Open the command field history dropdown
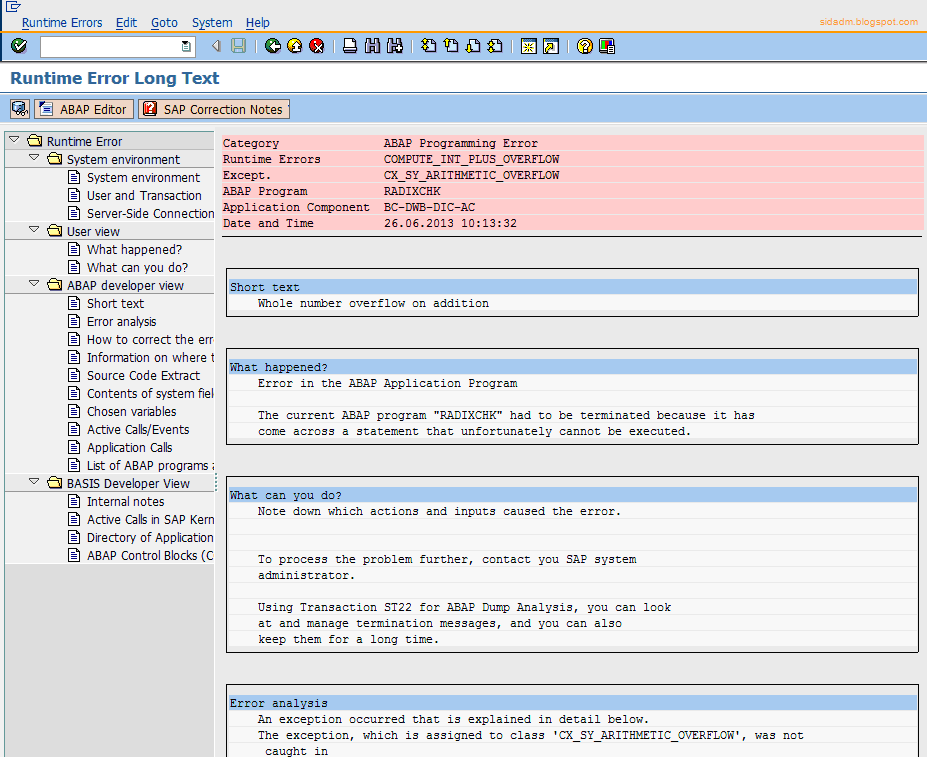Screen dimensions: 927x757 click(186, 46)
